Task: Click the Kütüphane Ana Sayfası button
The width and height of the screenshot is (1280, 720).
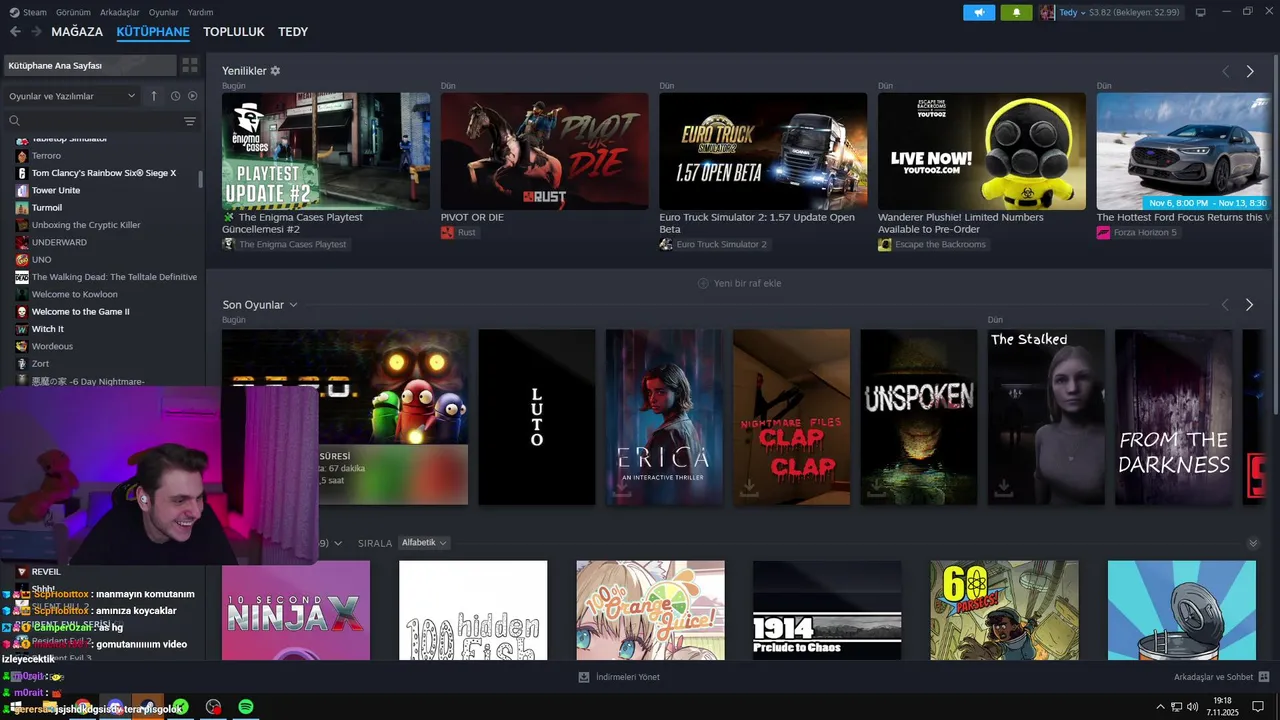Action: tap(89, 65)
